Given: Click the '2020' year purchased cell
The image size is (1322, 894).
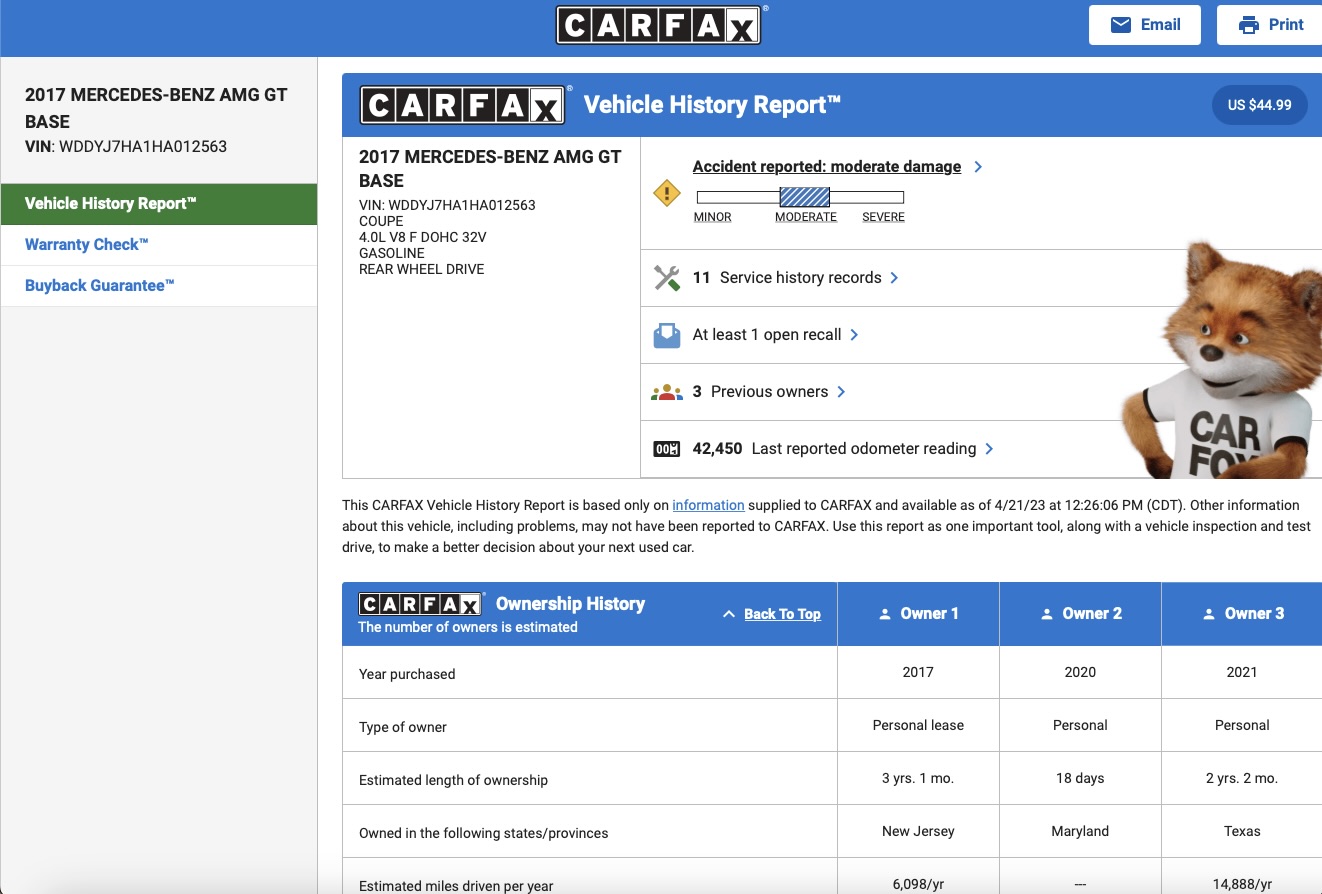Looking at the screenshot, I should 1080,672.
